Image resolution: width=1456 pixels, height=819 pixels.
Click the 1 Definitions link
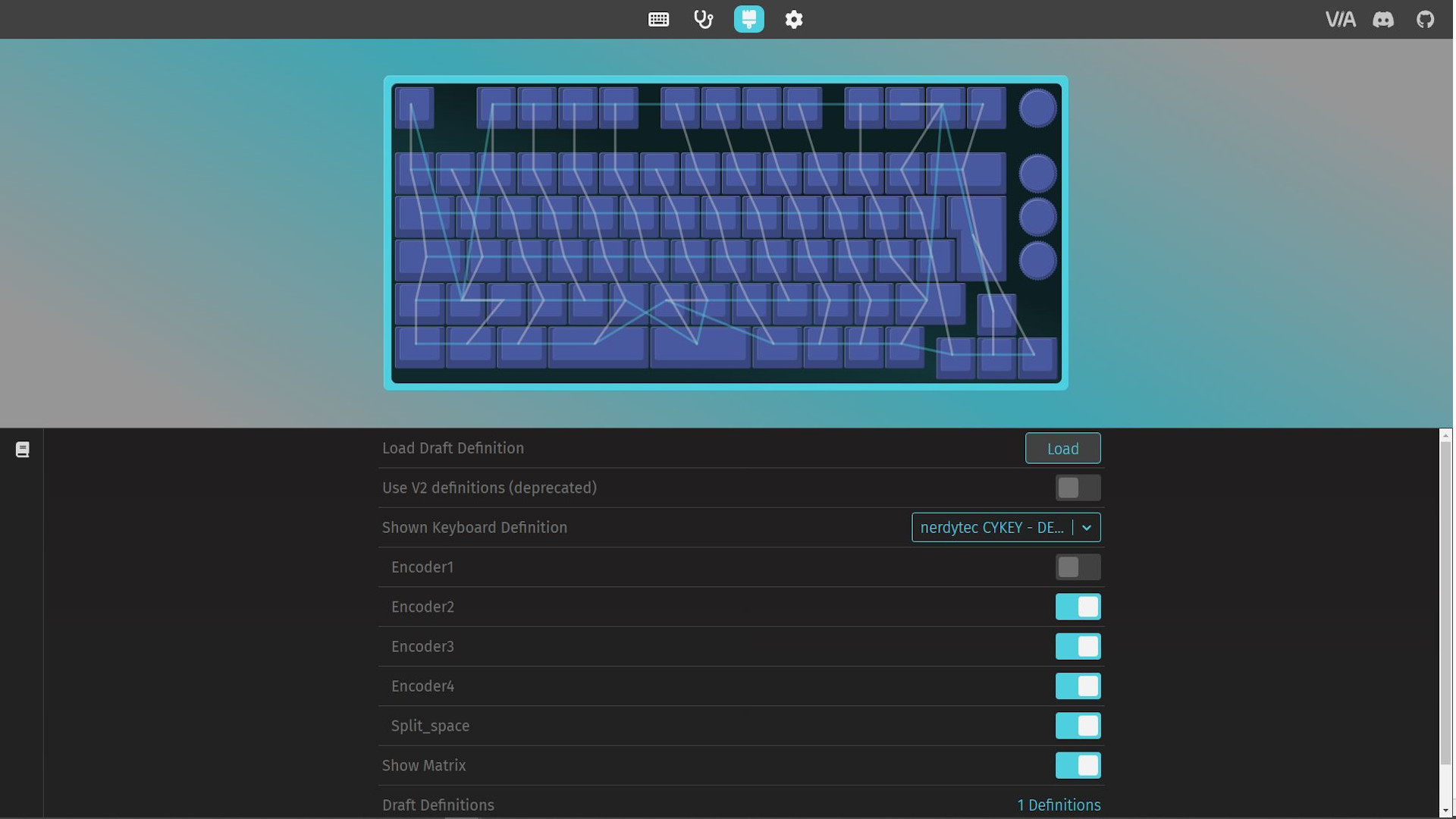pos(1059,805)
